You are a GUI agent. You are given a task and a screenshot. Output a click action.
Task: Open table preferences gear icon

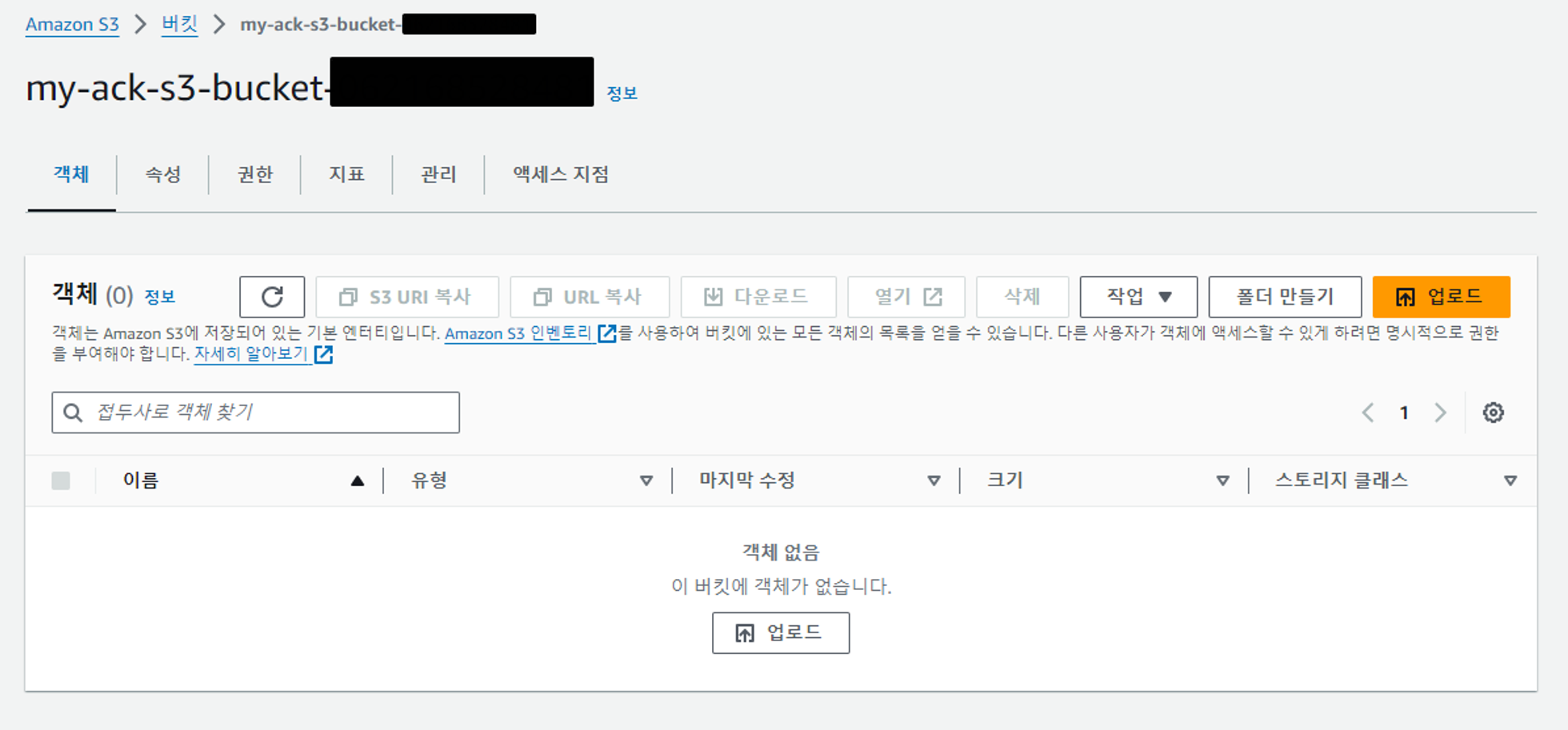tap(1493, 413)
